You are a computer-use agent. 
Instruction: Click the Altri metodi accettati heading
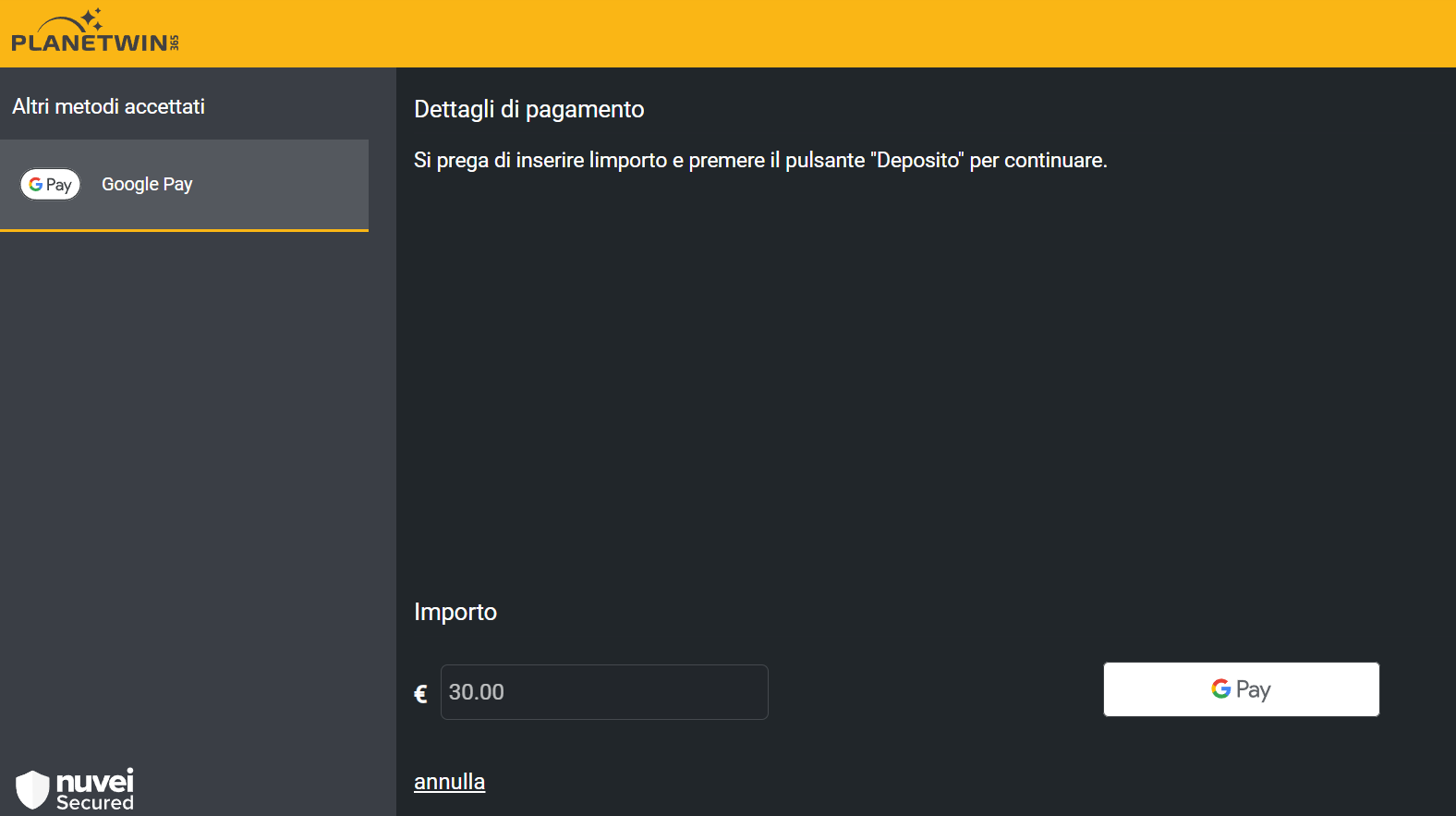tap(108, 106)
